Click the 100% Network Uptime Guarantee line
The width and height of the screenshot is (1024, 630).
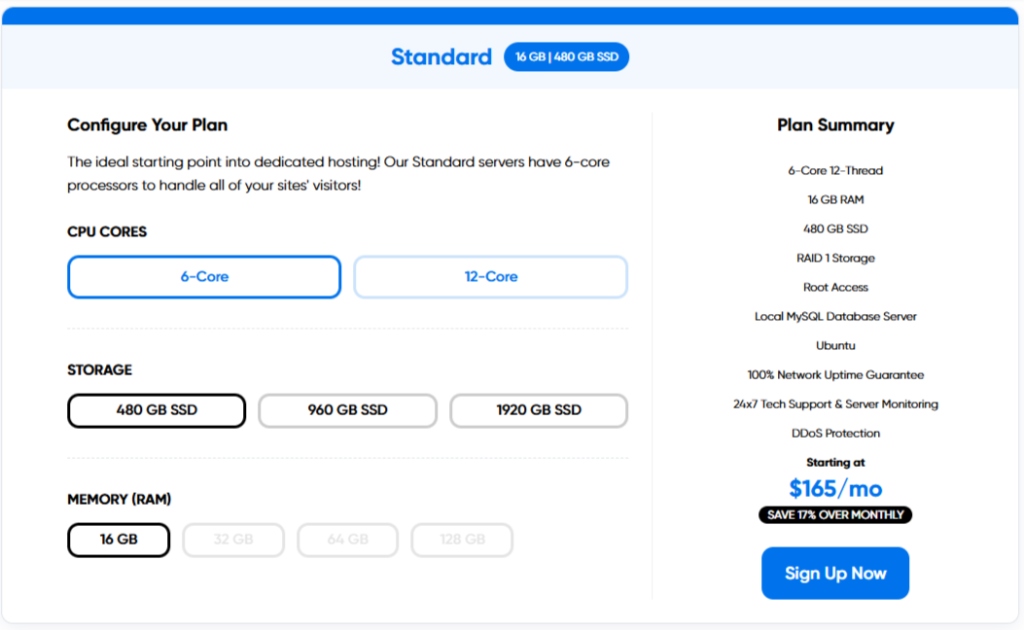coord(835,375)
